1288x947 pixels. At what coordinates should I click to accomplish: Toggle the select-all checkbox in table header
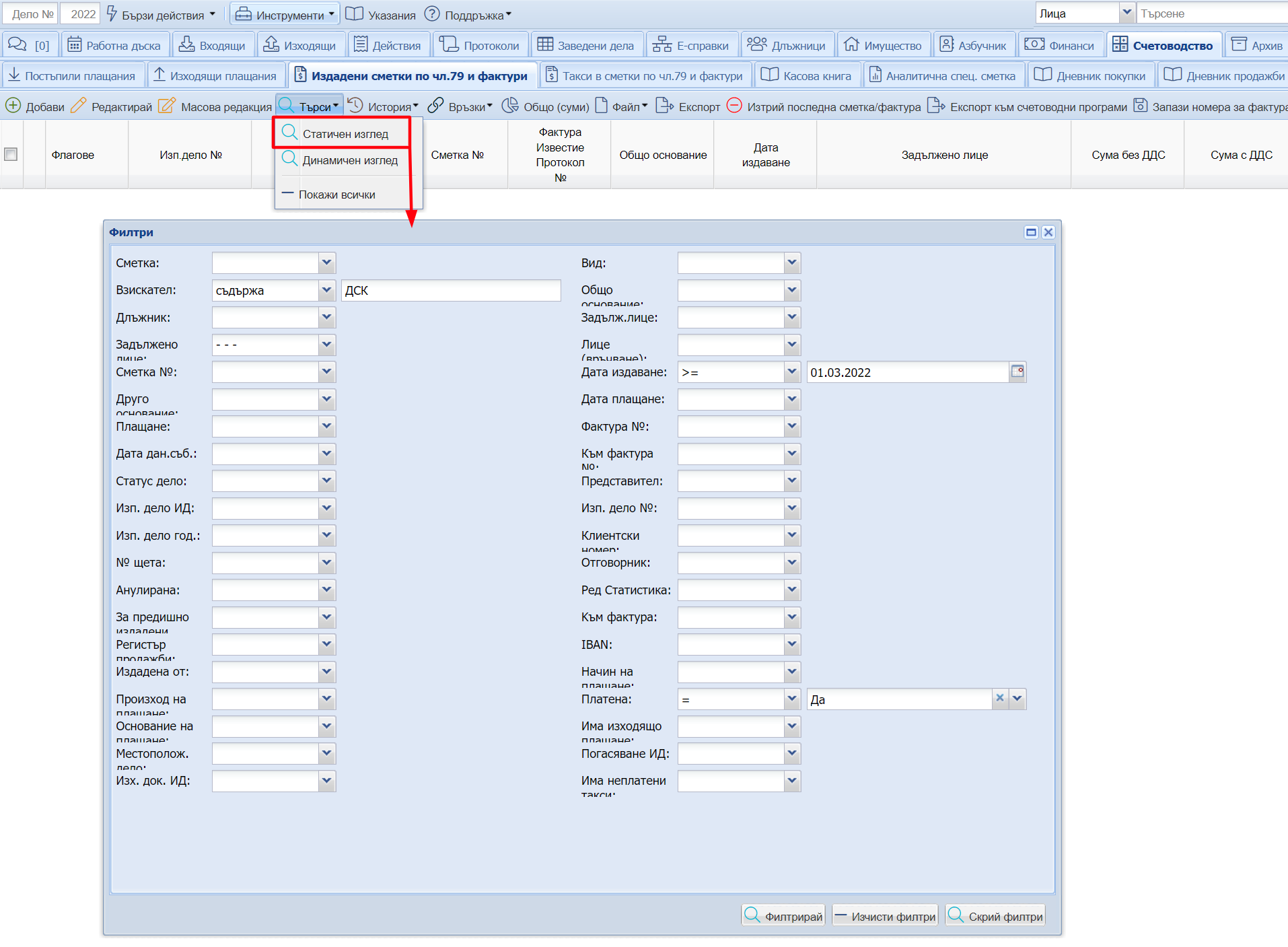pyautogui.click(x=11, y=154)
